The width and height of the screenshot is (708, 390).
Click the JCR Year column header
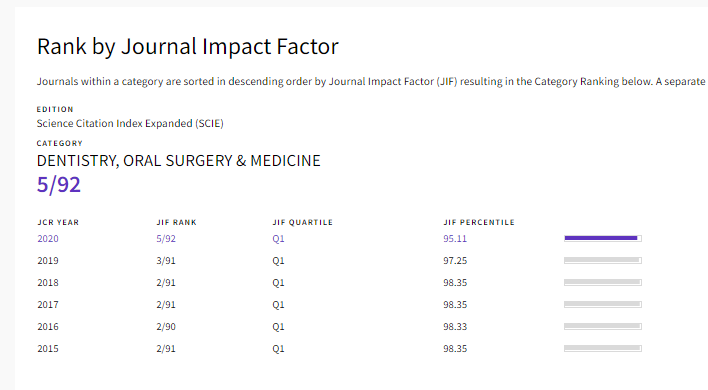tap(58, 222)
